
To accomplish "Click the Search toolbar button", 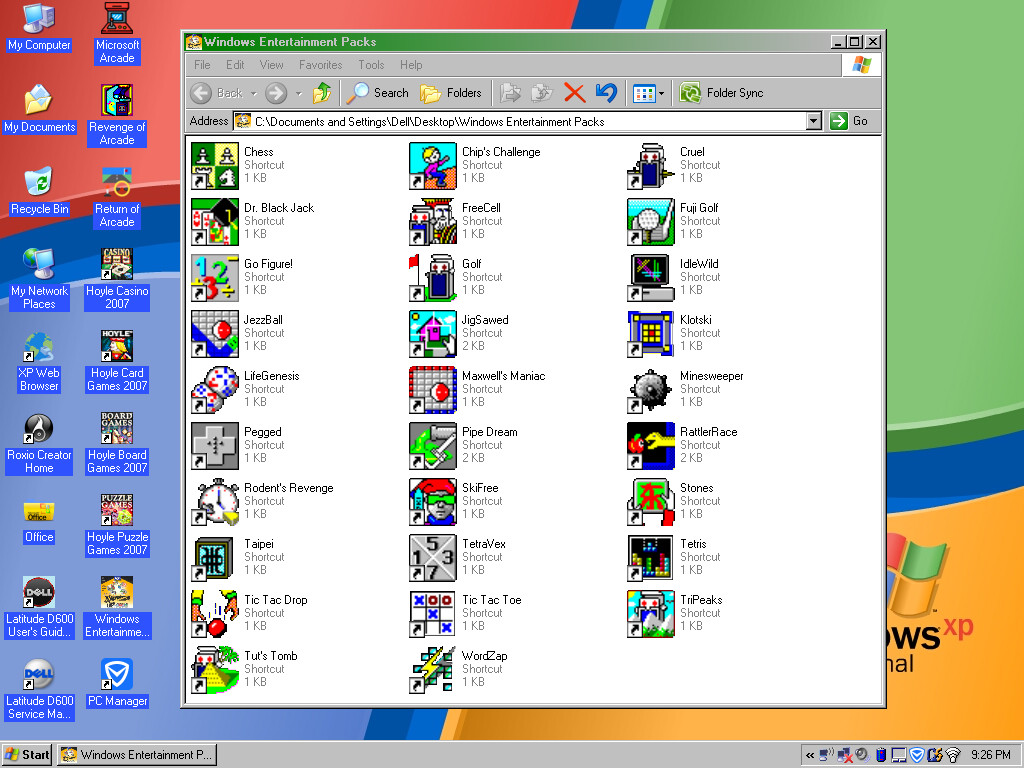I will 377,93.
